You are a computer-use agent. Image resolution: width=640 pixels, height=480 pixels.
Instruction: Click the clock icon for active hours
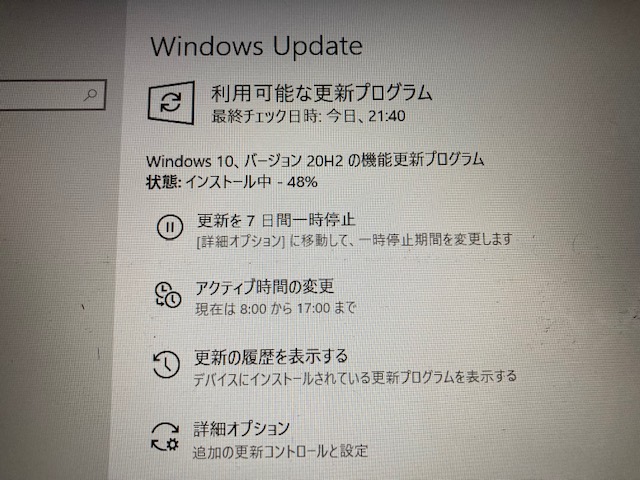168,294
